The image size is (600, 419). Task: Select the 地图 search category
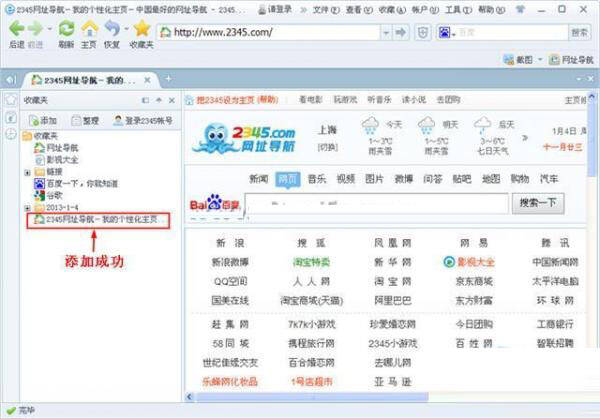[491, 179]
